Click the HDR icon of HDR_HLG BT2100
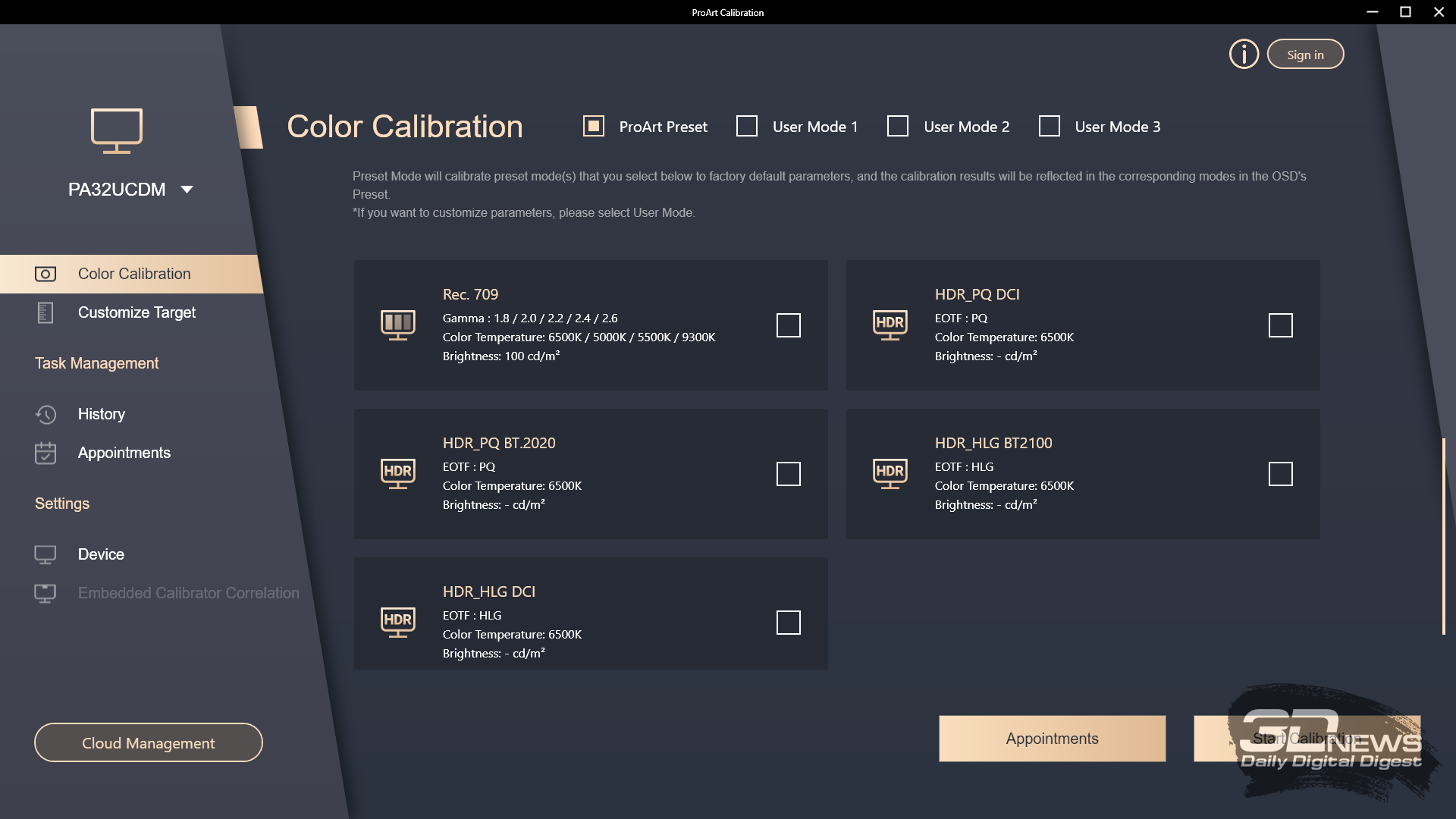1456x819 pixels. click(890, 474)
